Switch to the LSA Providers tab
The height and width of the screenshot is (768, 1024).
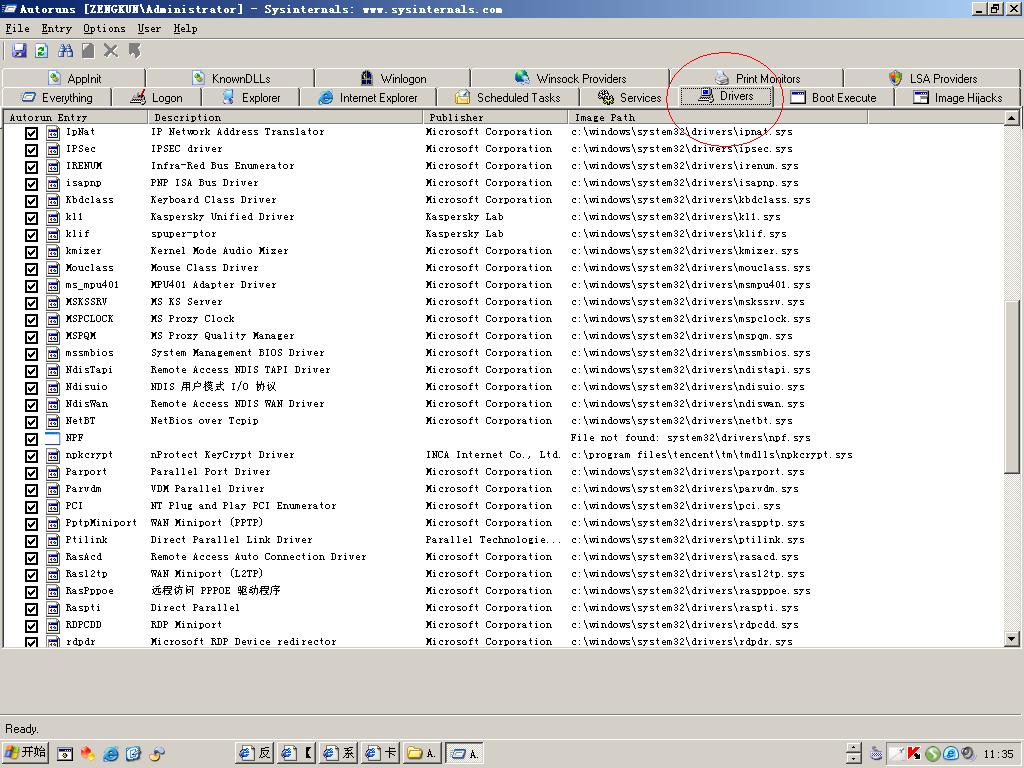pyautogui.click(x=933, y=78)
